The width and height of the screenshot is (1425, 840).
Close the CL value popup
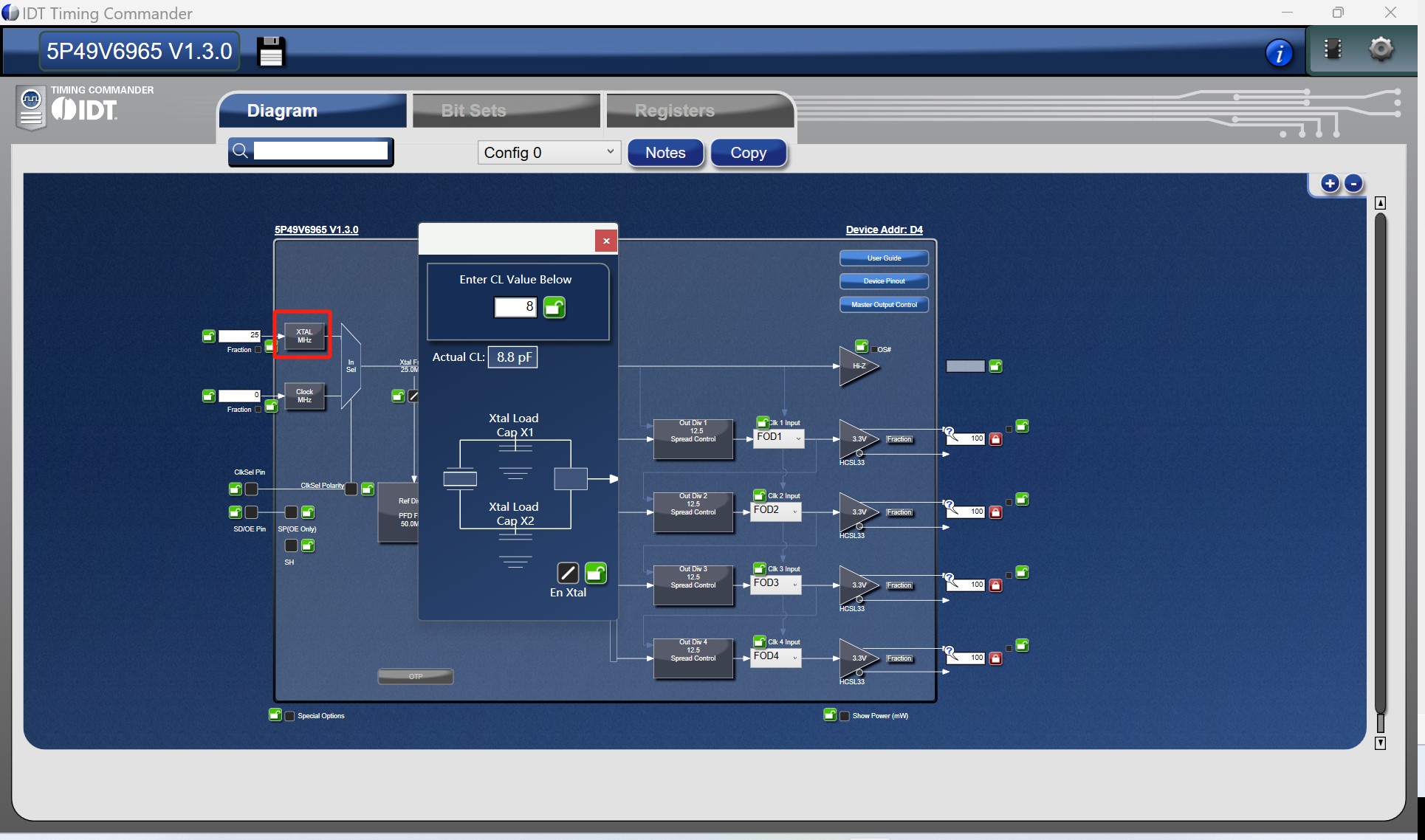click(606, 241)
